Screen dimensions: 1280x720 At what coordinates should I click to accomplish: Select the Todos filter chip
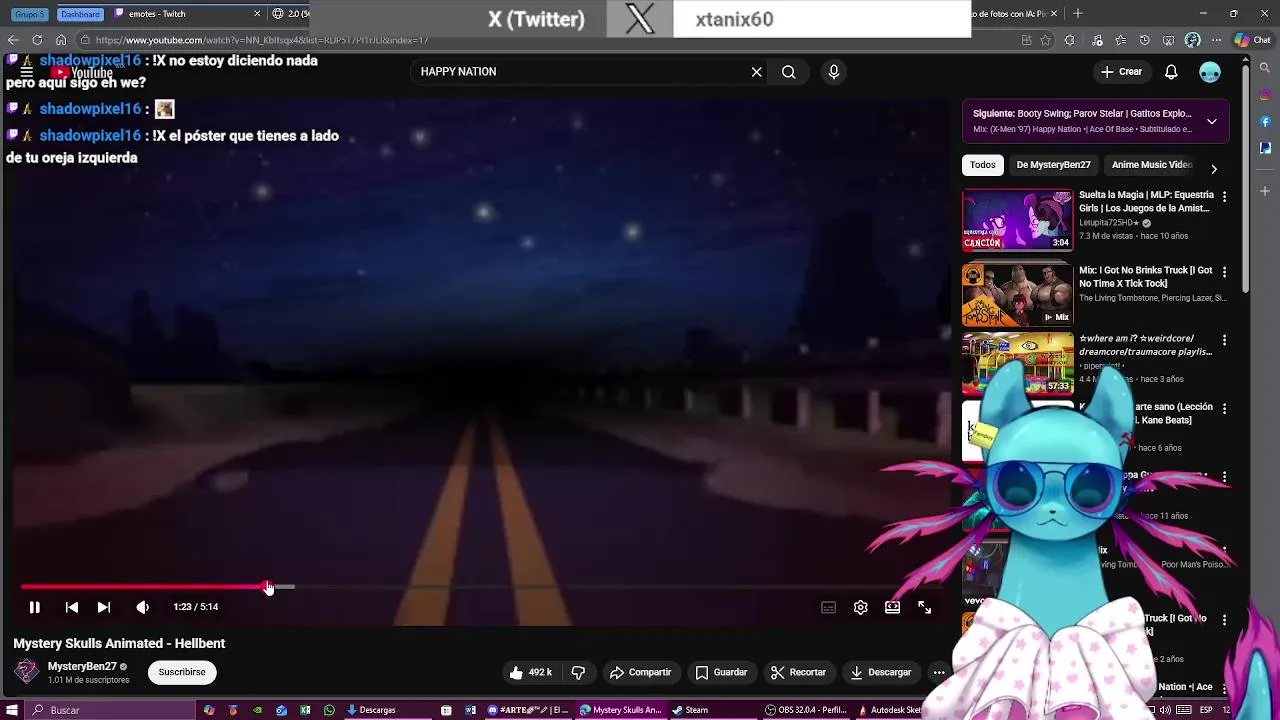click(983, 165)
